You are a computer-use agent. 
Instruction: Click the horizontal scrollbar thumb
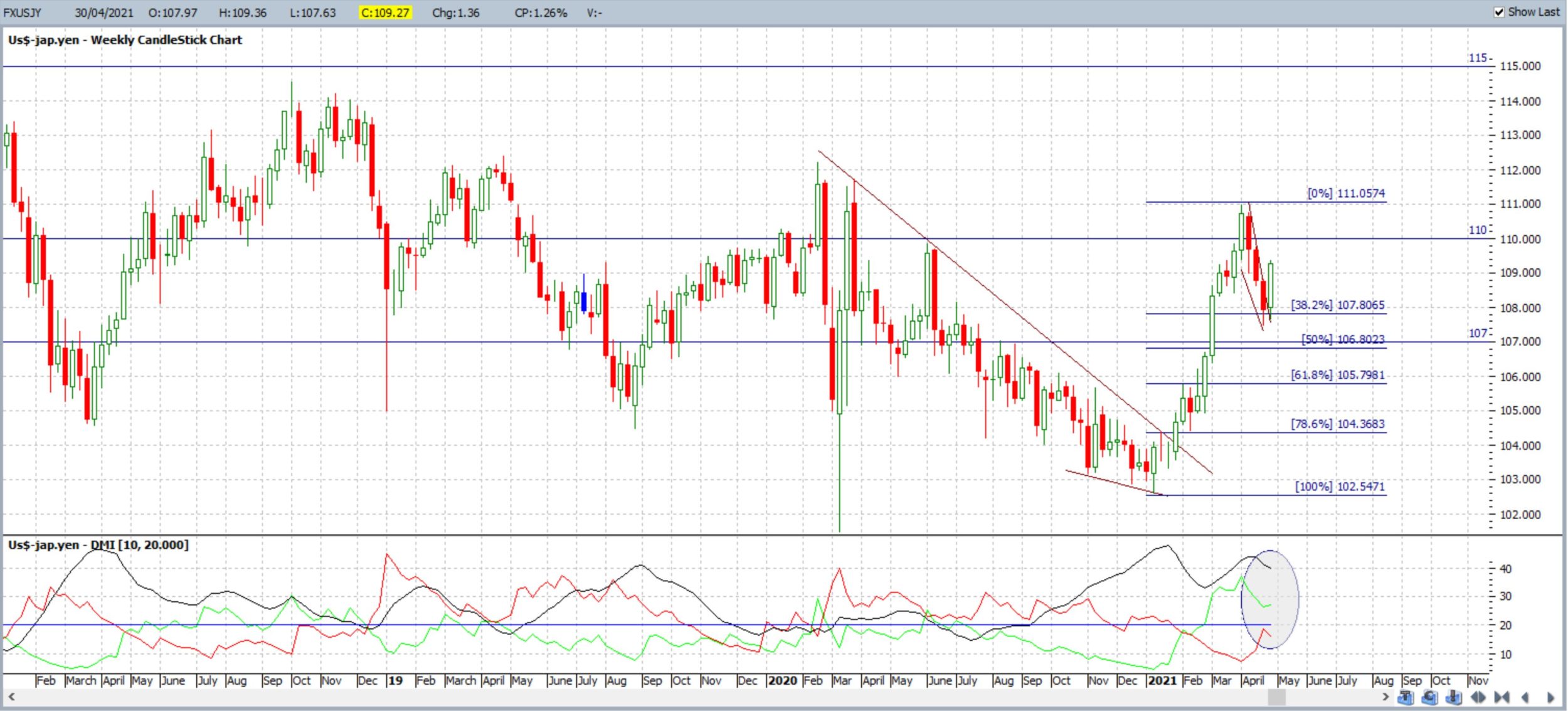click(x=1276, y=697)
